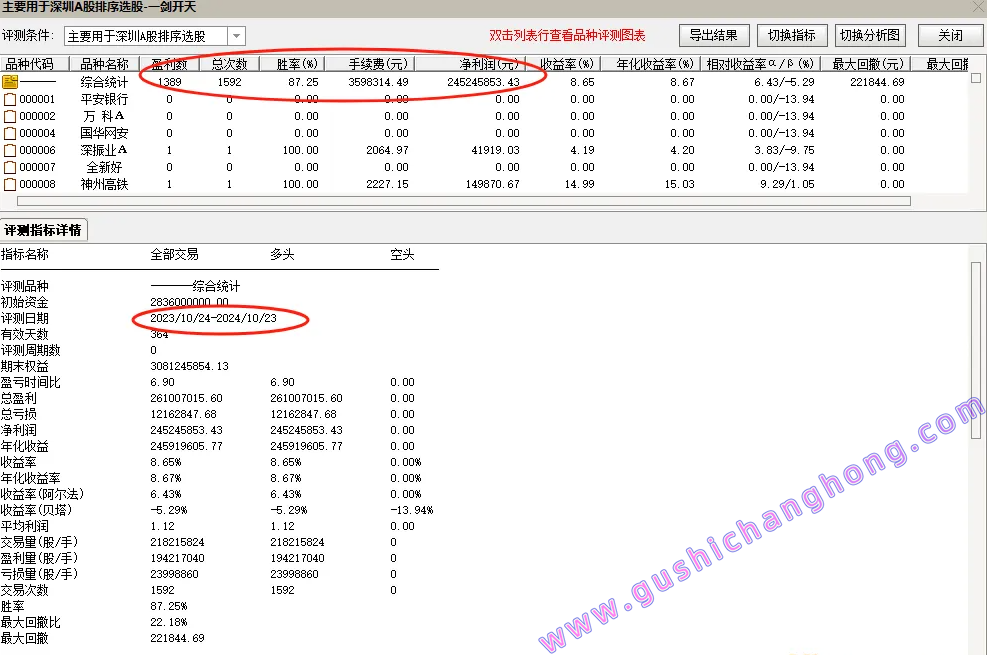The image size is (987, 655).
Task: Click the 评测条件 combo box text field
Action: 146,36
